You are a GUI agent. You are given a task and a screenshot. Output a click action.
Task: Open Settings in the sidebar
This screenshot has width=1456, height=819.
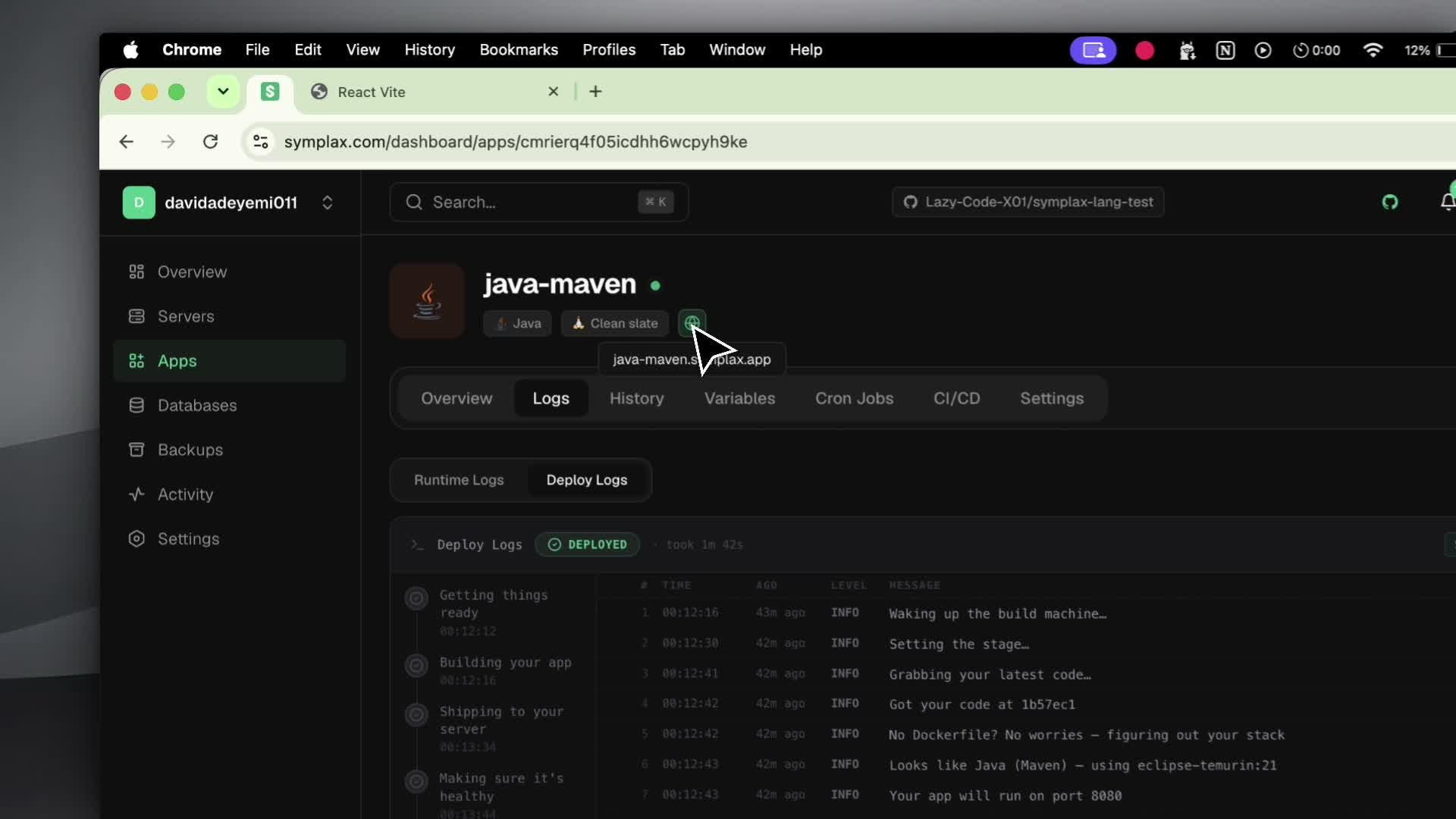230,539
